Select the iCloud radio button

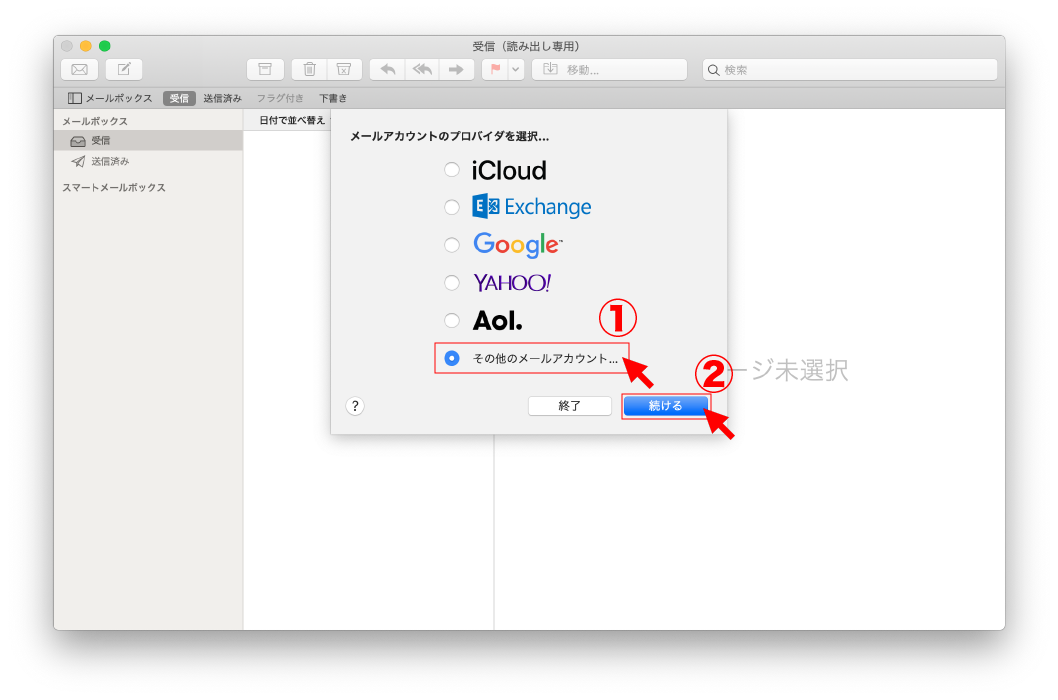(x=452, y=170)
